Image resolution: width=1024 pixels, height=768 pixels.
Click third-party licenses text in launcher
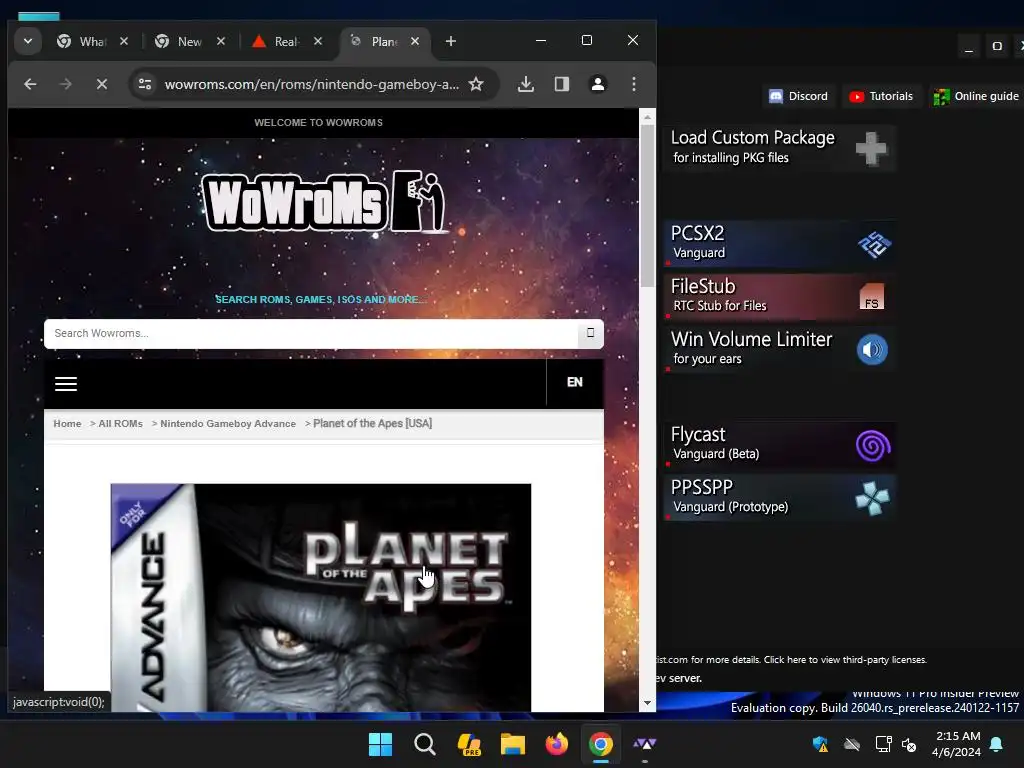[x=845, y=660]
